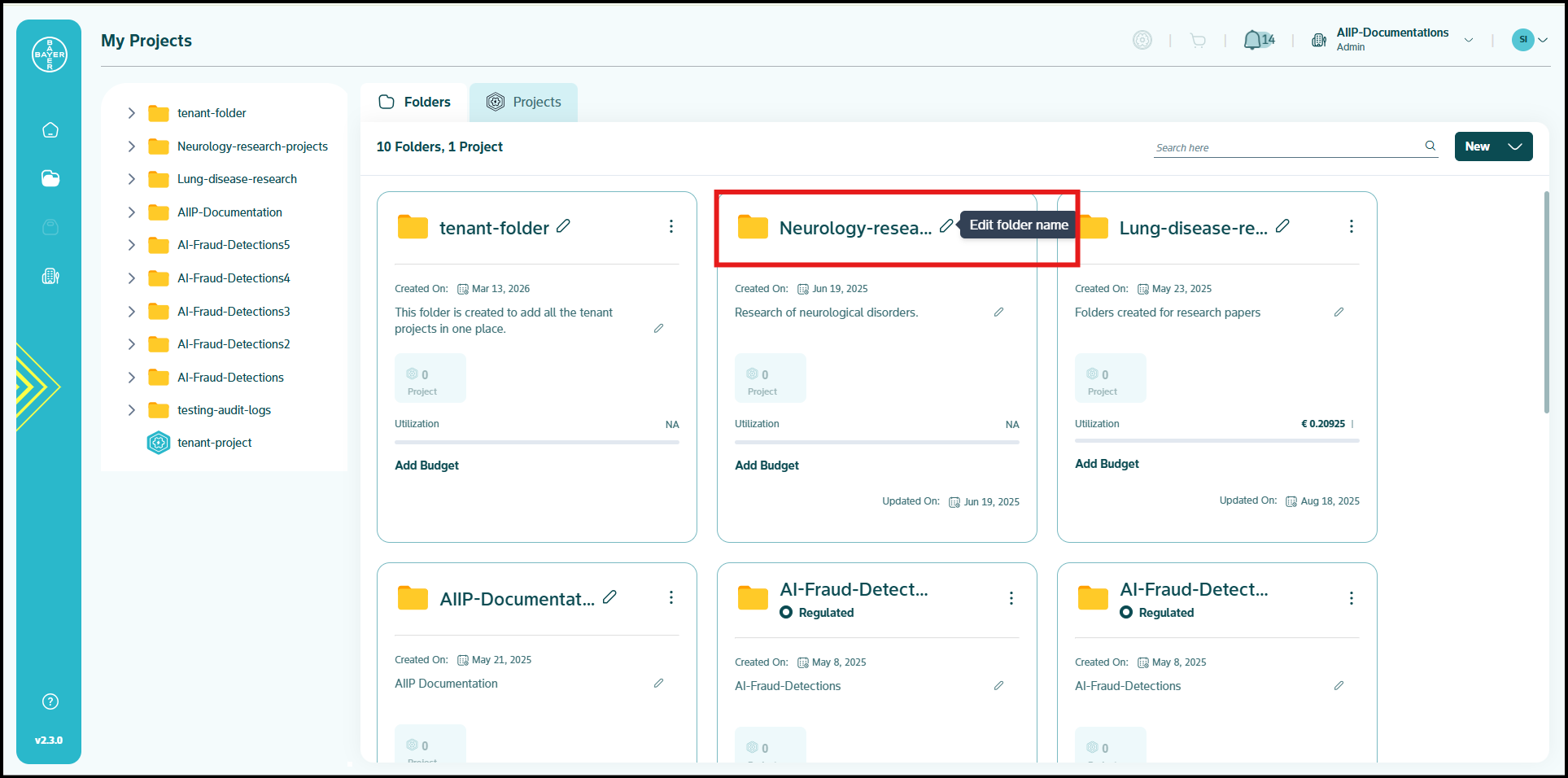Click the Search here input field
1568x778 pixels.
pos(1287,147)
